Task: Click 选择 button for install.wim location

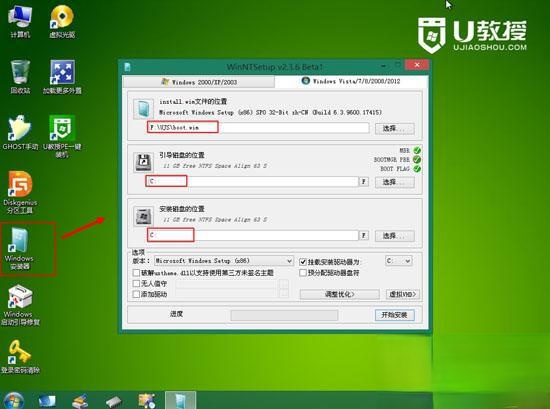Action: coord(394,128)
